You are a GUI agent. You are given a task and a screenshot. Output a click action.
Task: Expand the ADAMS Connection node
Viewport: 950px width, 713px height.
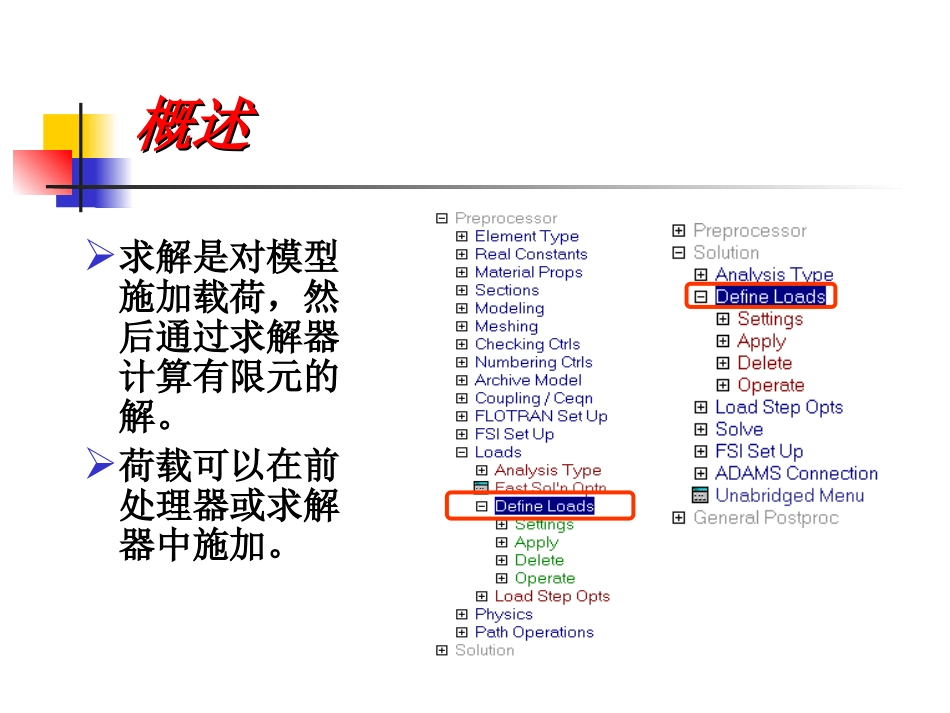coord(701,473)
